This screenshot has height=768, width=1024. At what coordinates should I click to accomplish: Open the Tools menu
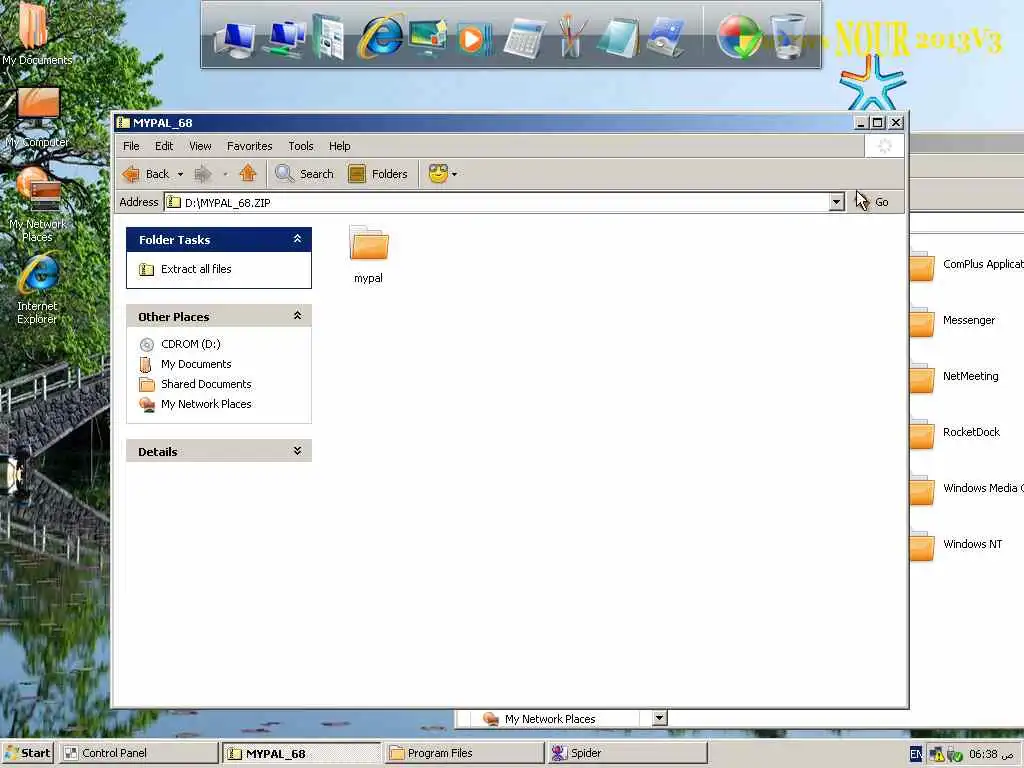(x=301, y=146)
